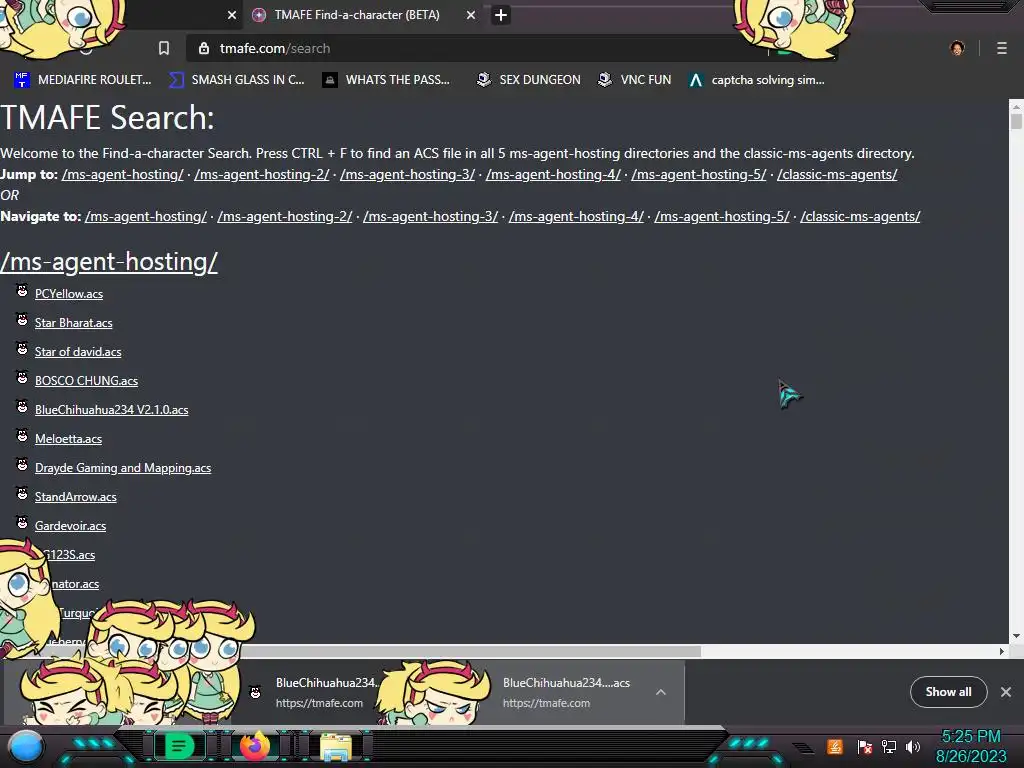The image size is (1024, 768).
Task: Close the TMAFE Find-a-character tab
Action: tap(471, 15)
